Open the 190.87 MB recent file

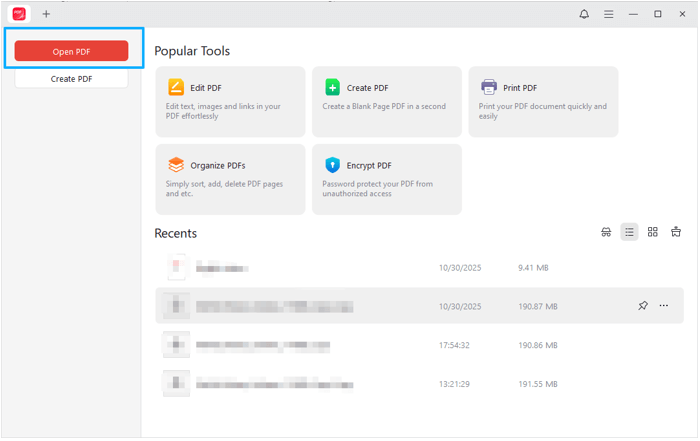coord(420,306)
